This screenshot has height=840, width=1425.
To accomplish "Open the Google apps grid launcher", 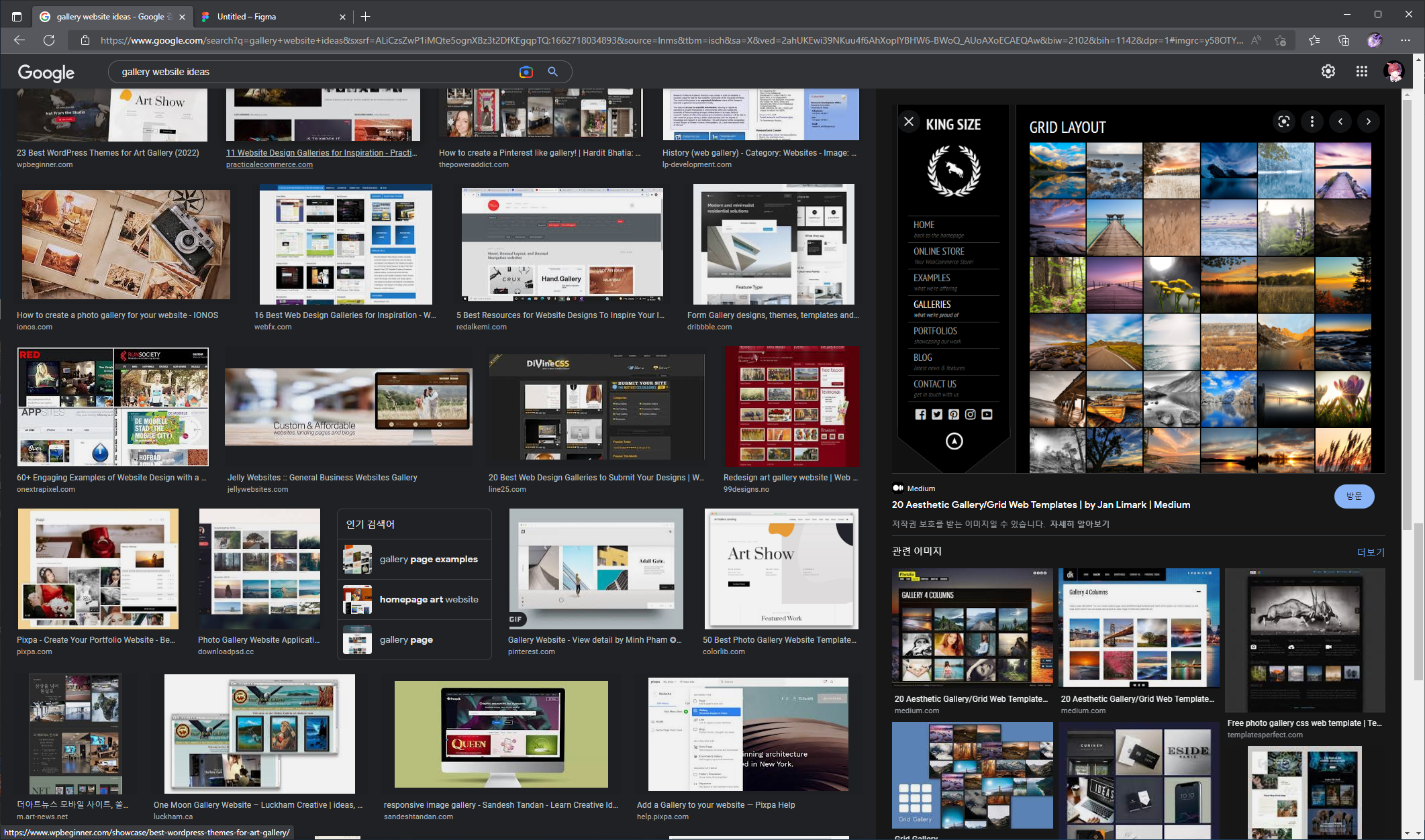I will [1361, 72].
